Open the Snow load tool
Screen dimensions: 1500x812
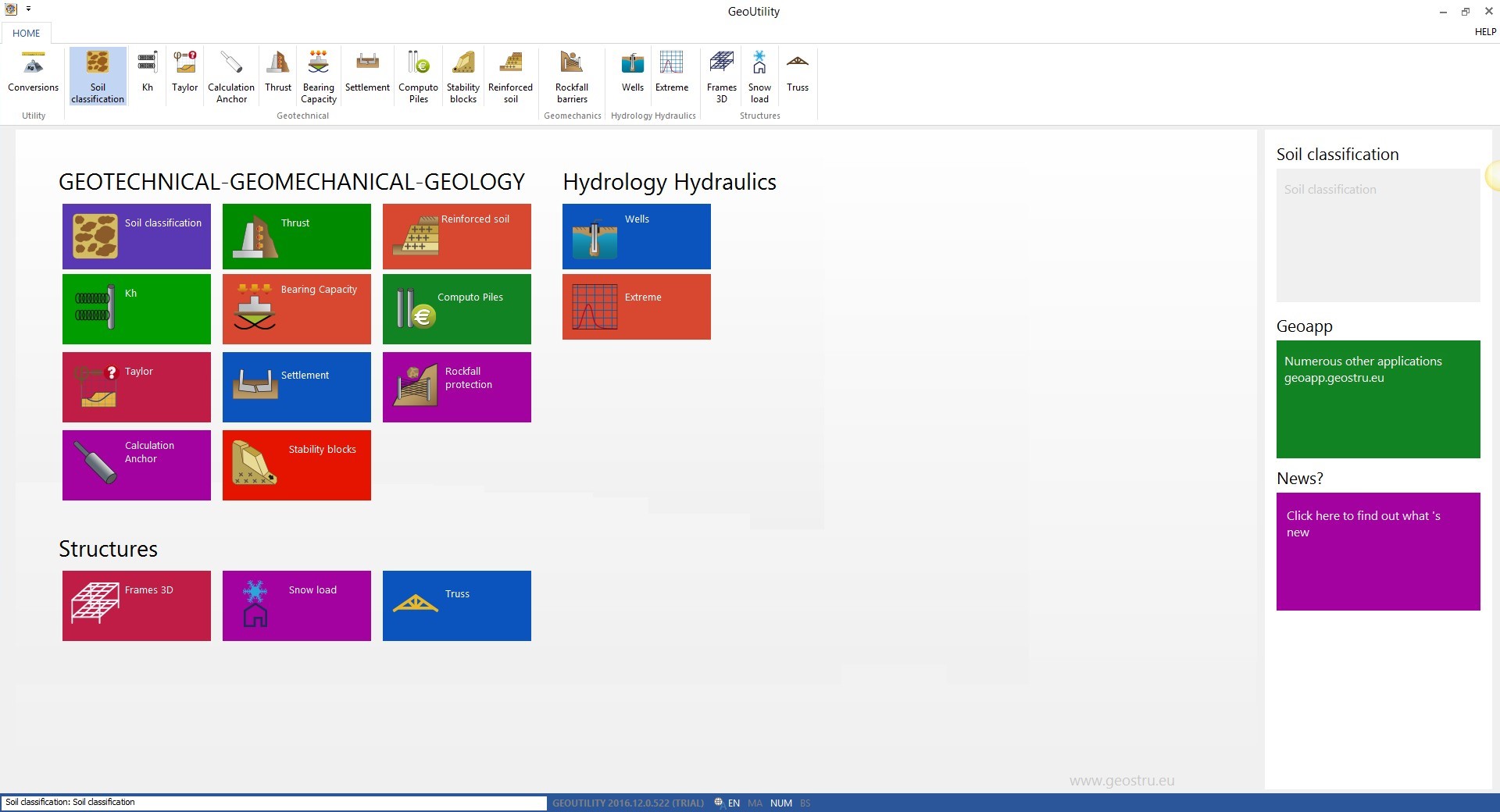click(759, 74)
